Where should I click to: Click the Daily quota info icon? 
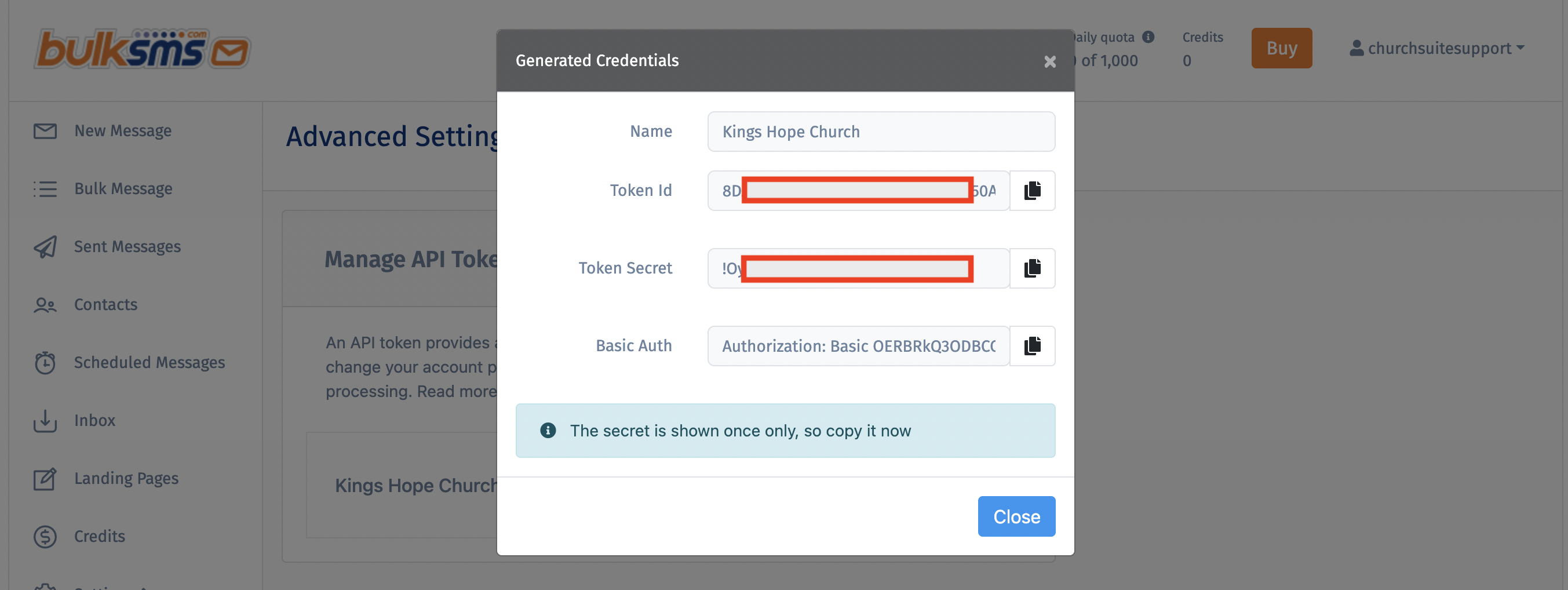pos(1148,37)
